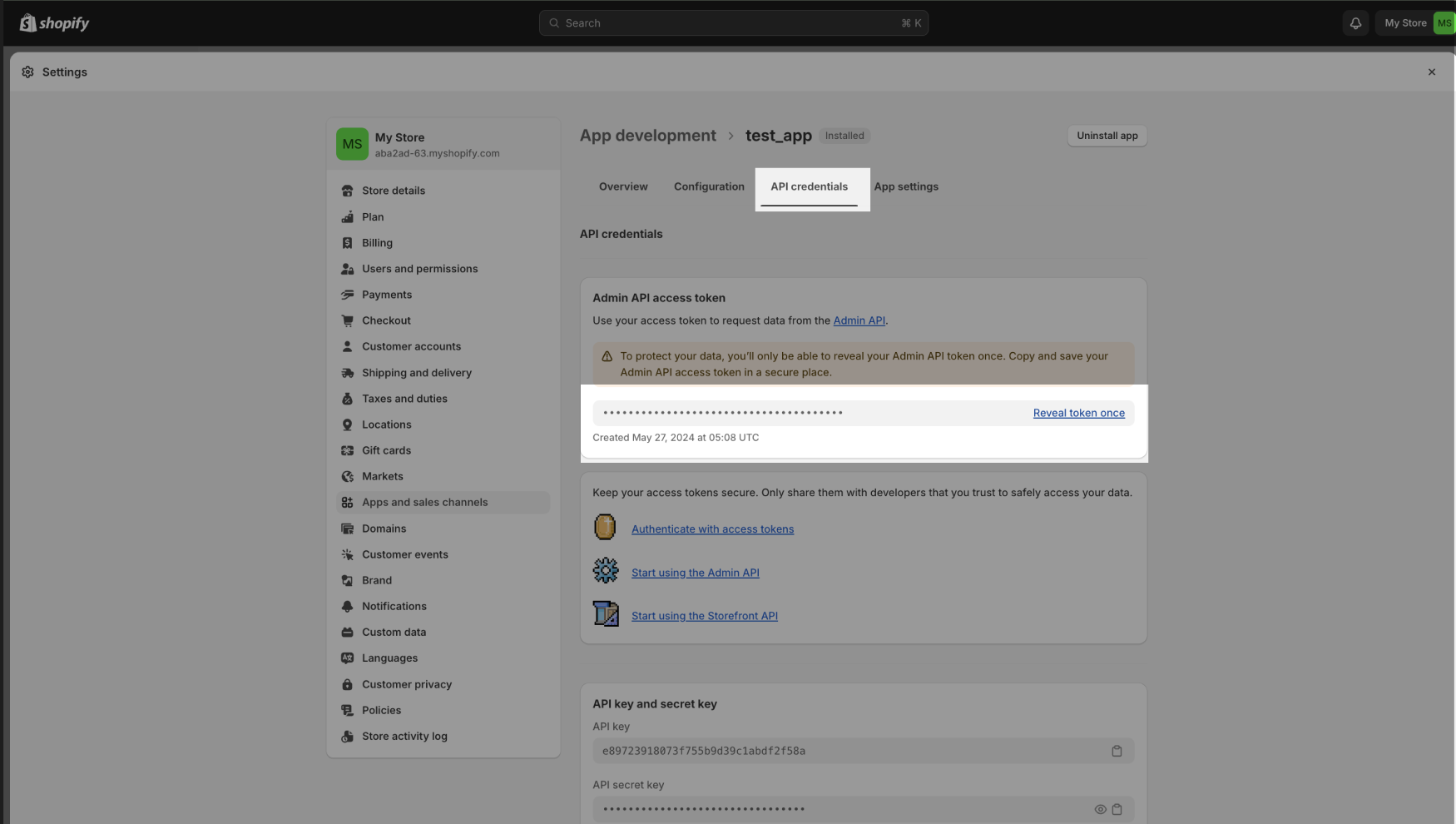Open the My Store account menu

click(x=1415, y=23)
